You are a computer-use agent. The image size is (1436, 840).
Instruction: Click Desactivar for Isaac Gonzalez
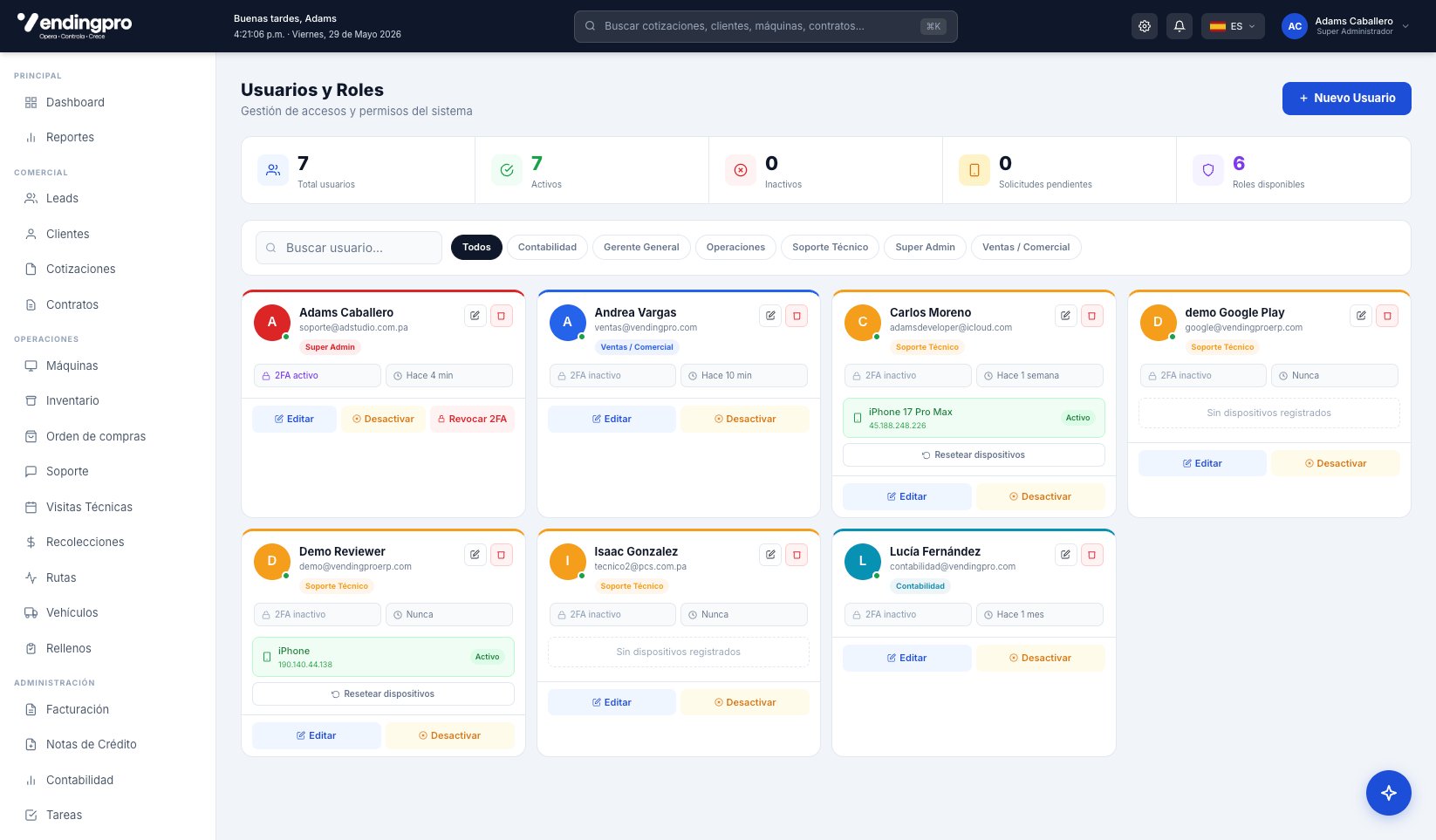click(x=744, y=702)
